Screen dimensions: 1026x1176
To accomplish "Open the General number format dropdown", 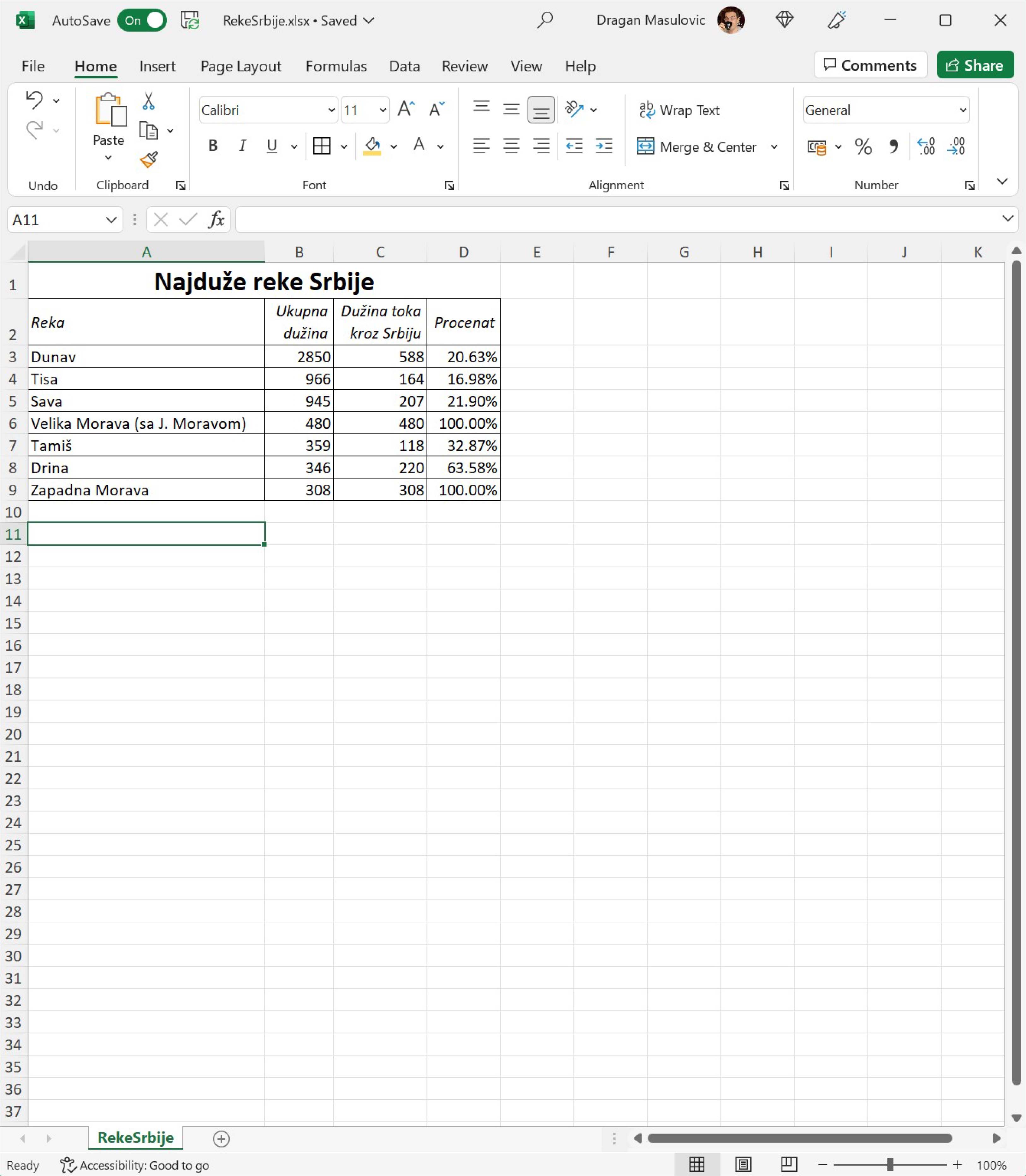I will pos(963,110).
